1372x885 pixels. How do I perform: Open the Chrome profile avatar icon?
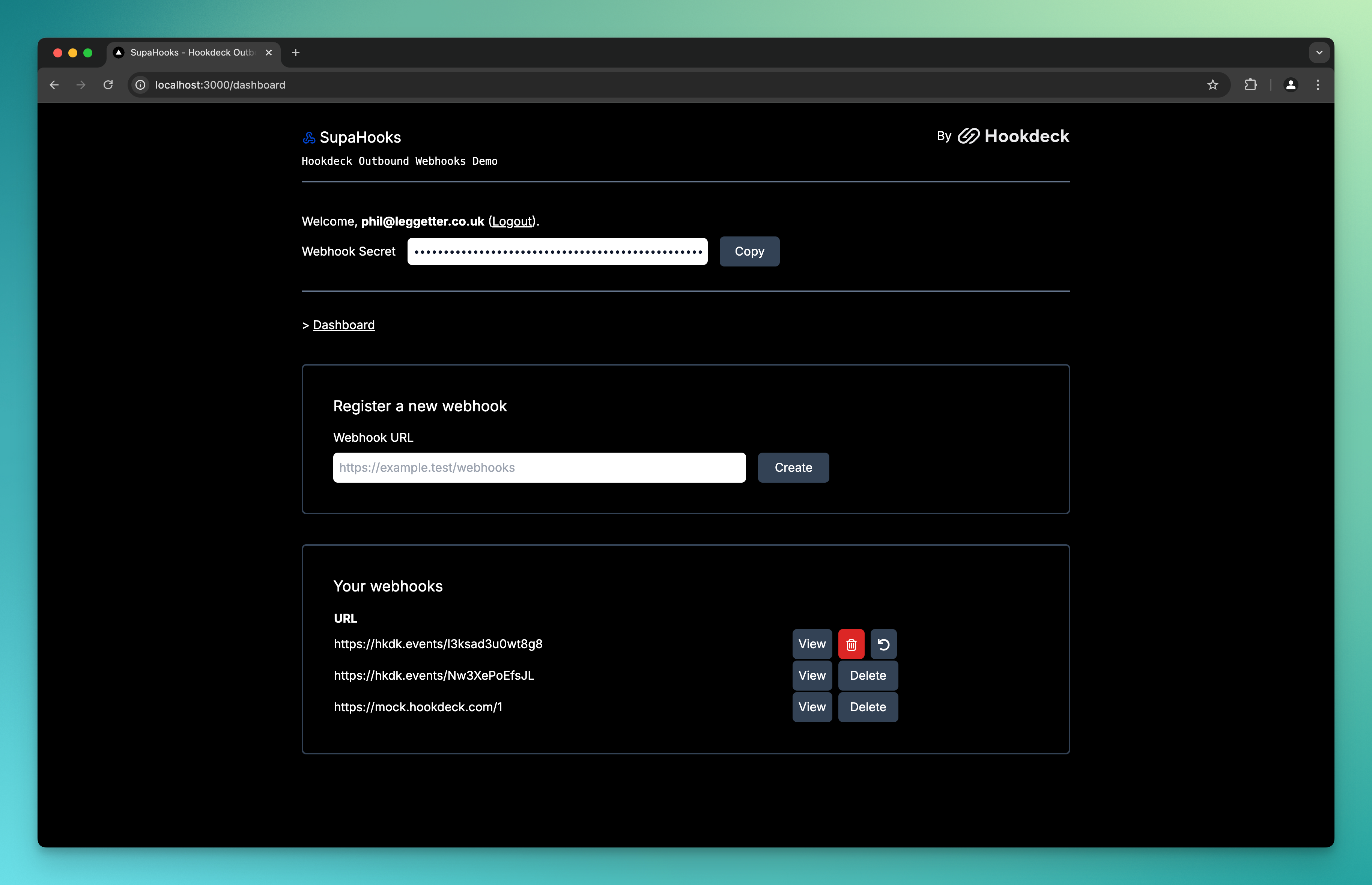coord(1291,85)
